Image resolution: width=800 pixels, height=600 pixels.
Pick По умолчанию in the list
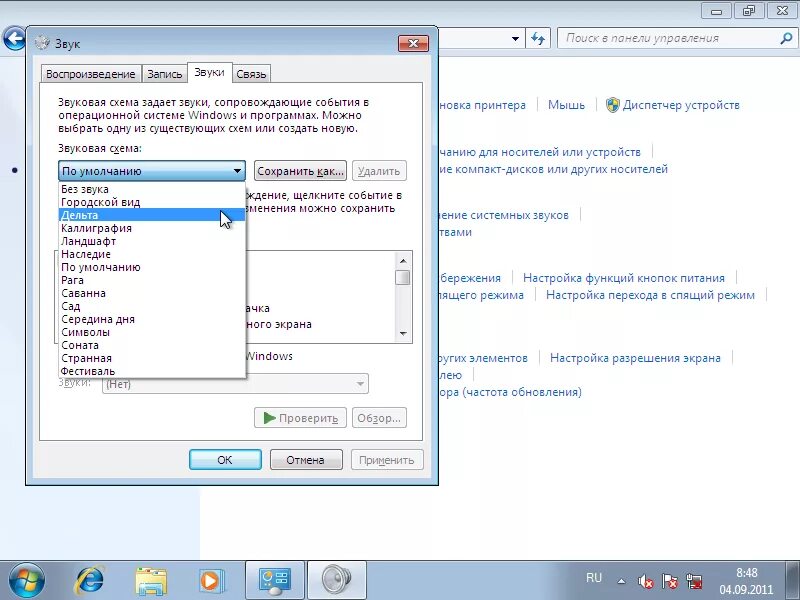click(x=152, y=267)
